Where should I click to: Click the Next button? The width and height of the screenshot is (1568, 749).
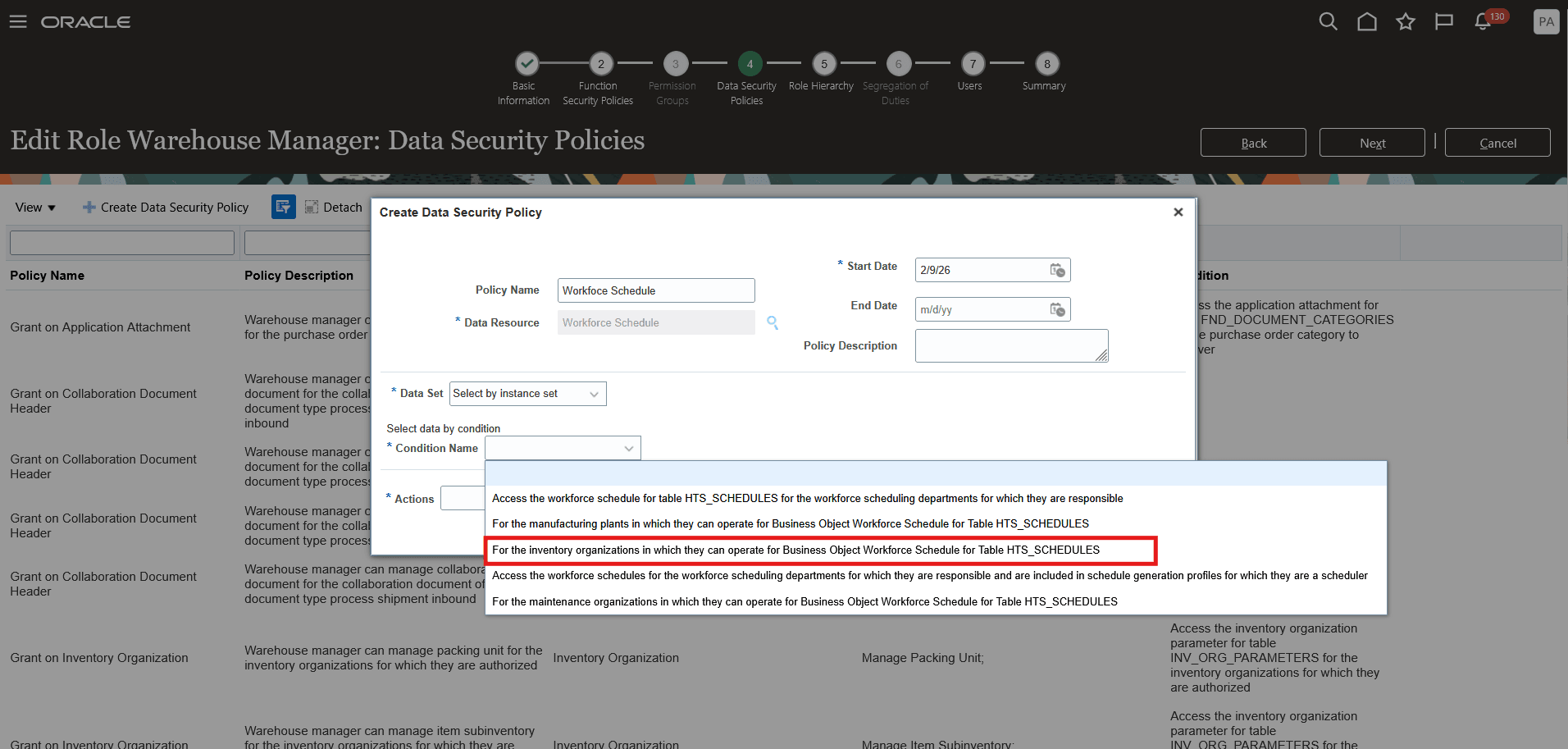1371,142
